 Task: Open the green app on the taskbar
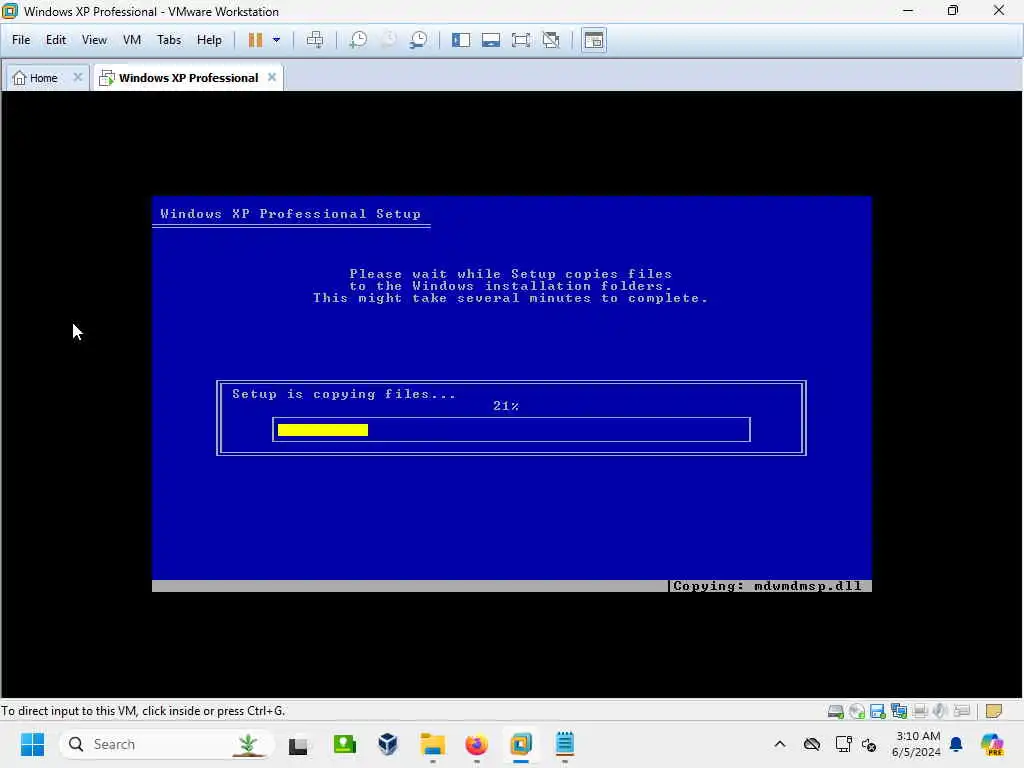(x=344, y=744)
